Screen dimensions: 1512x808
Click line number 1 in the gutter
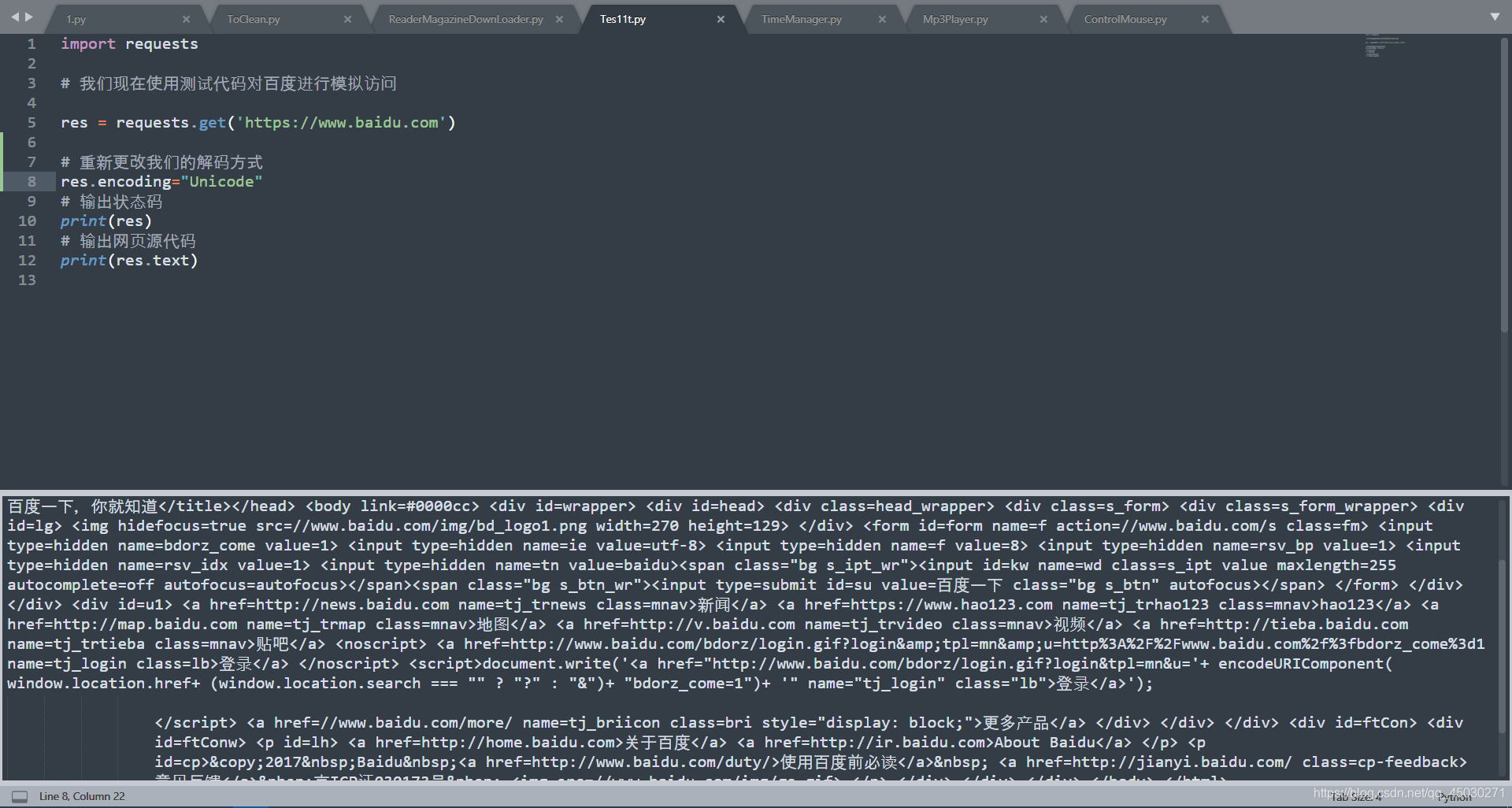click(31, 44)
